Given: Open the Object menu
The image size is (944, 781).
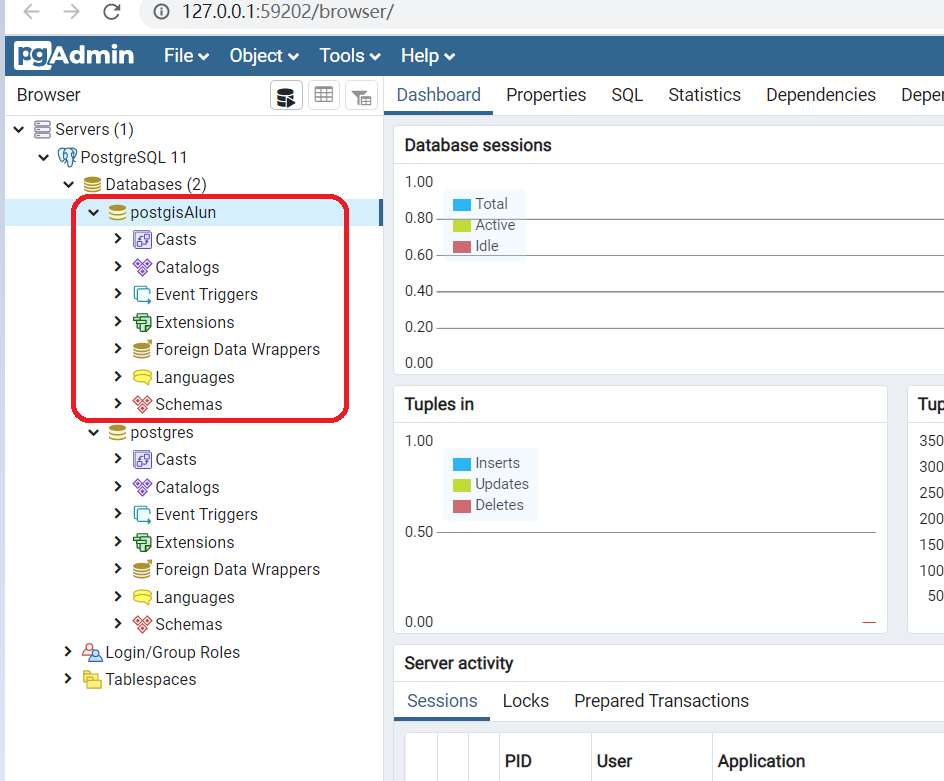Looking at the screenshot, I should [x=264, y=56].
